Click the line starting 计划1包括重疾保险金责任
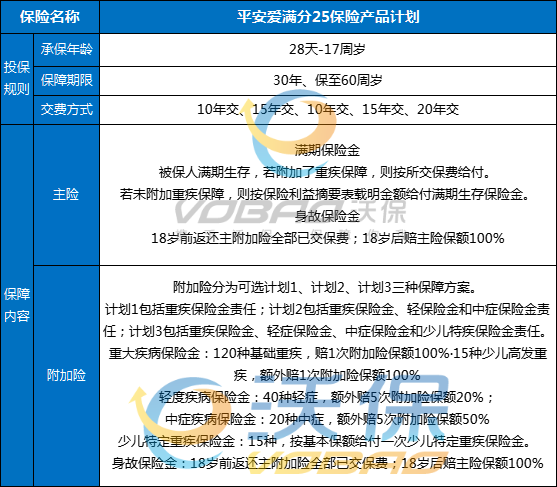 328,309
